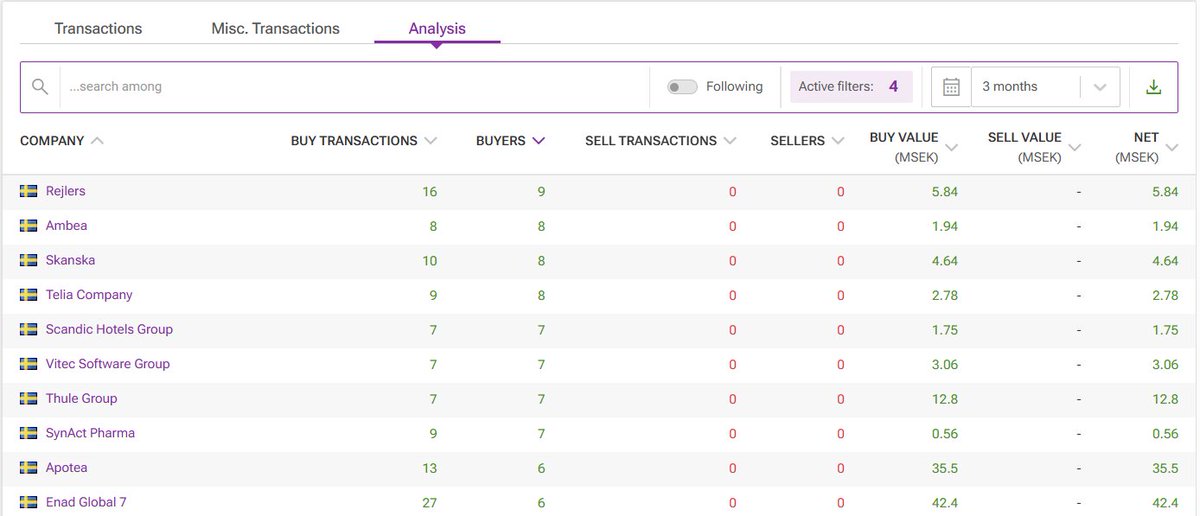The height and width of the screenshot is (516, 1200).
Task: Switch to the Misc. Transactions tab
Action: point(275,28)
